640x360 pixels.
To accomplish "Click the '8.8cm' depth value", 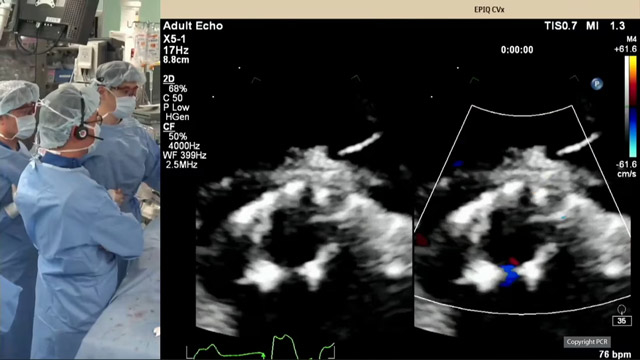I will coord(176,60).
